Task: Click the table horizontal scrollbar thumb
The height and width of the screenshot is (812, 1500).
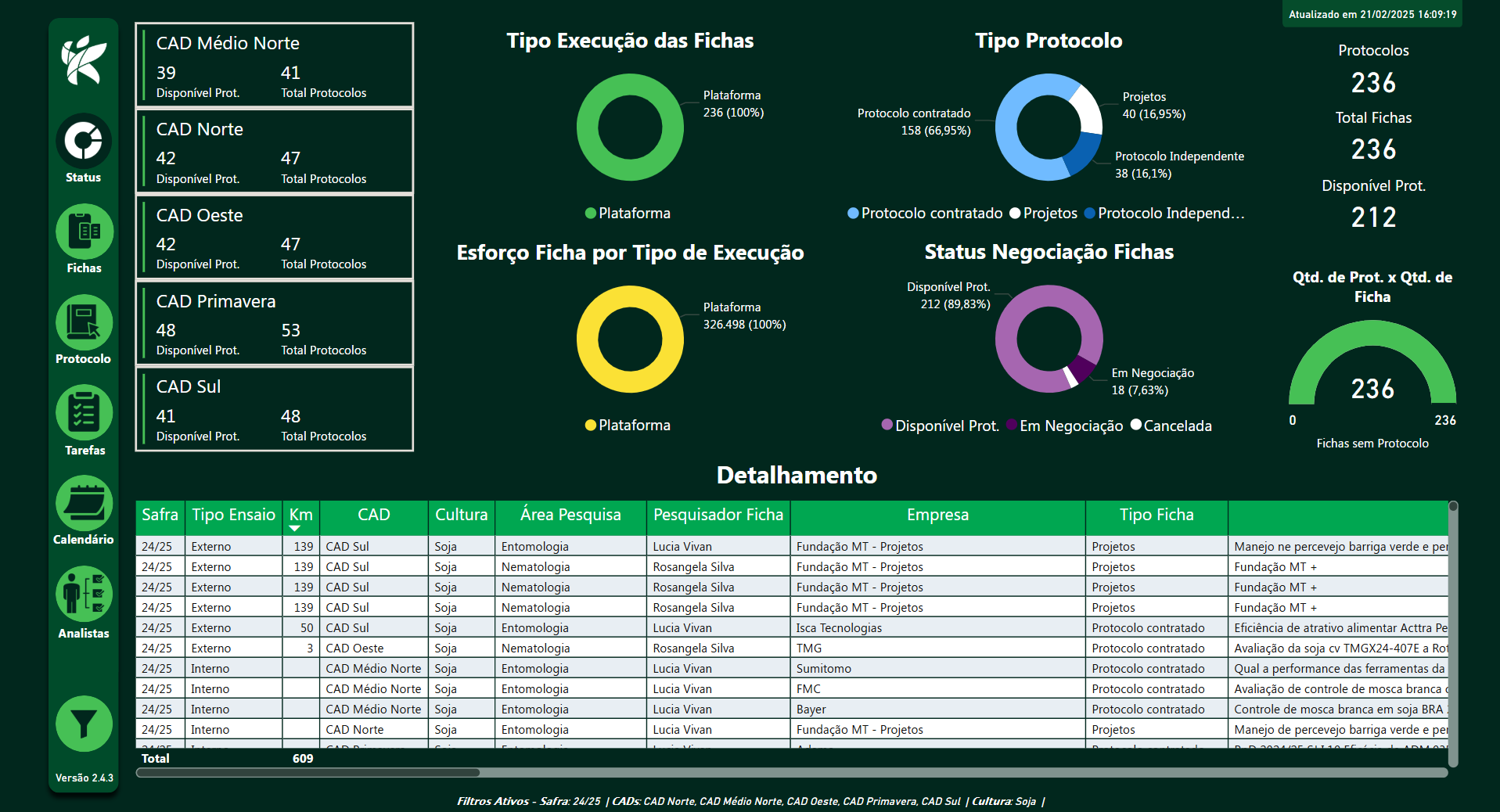Action: [308, 773]
